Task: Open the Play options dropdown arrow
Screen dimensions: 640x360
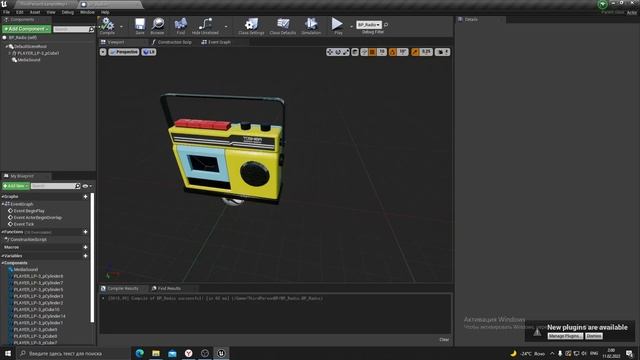Action: [351, 27]
